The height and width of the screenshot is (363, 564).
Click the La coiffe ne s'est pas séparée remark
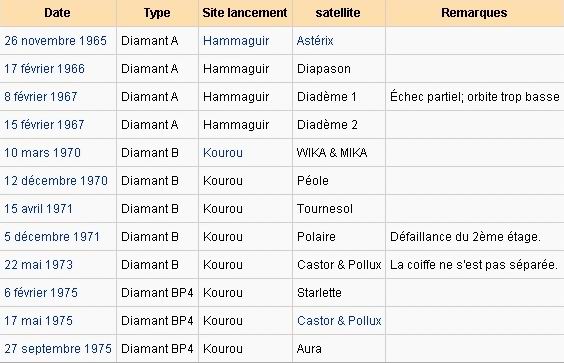(x=474, y=265)
